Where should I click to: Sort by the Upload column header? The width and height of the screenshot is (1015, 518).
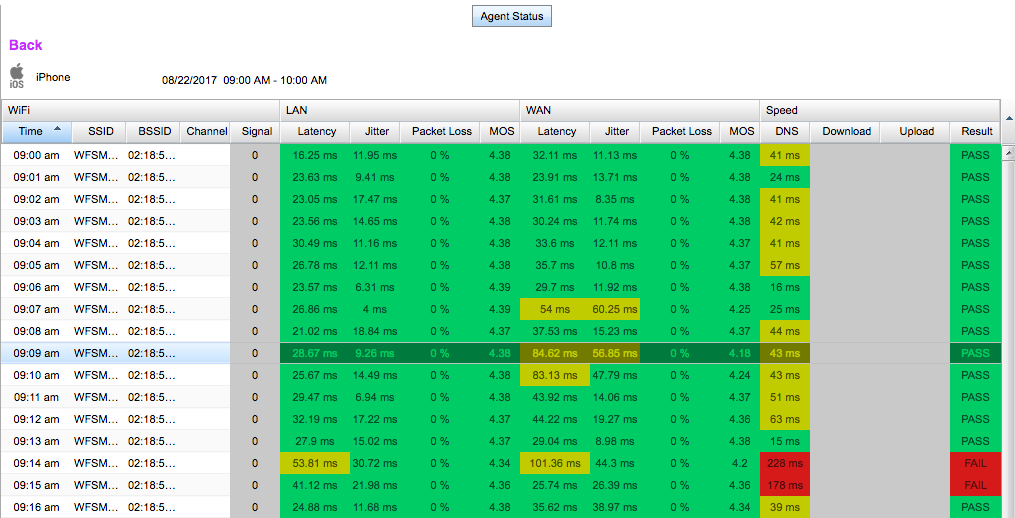point(916,131)
